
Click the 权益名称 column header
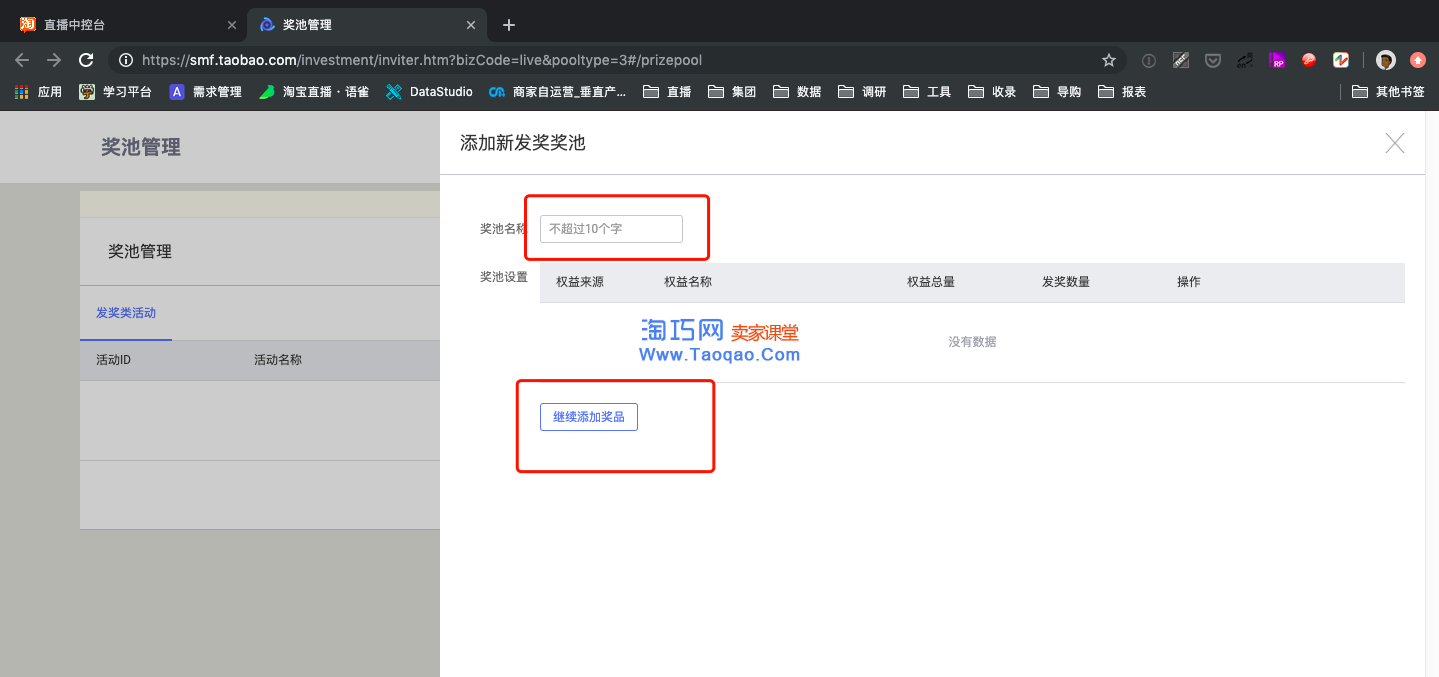(x=688, y=282)
